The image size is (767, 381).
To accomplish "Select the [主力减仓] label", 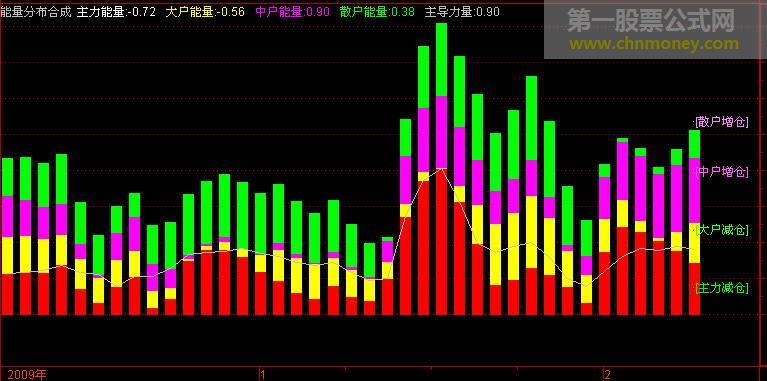I will pyautogui.click(x=722, y=288).
